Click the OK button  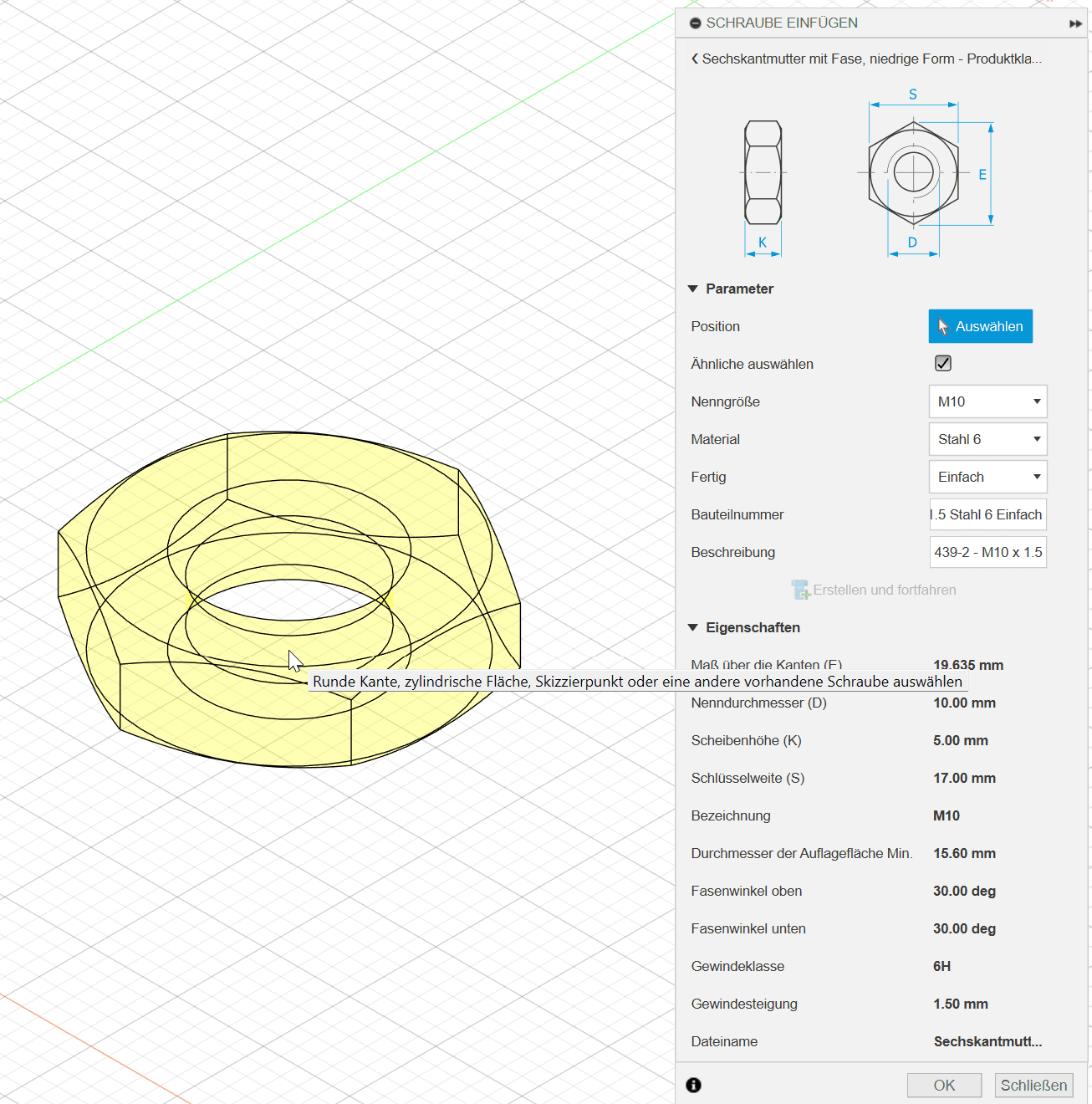(944, 1085)
